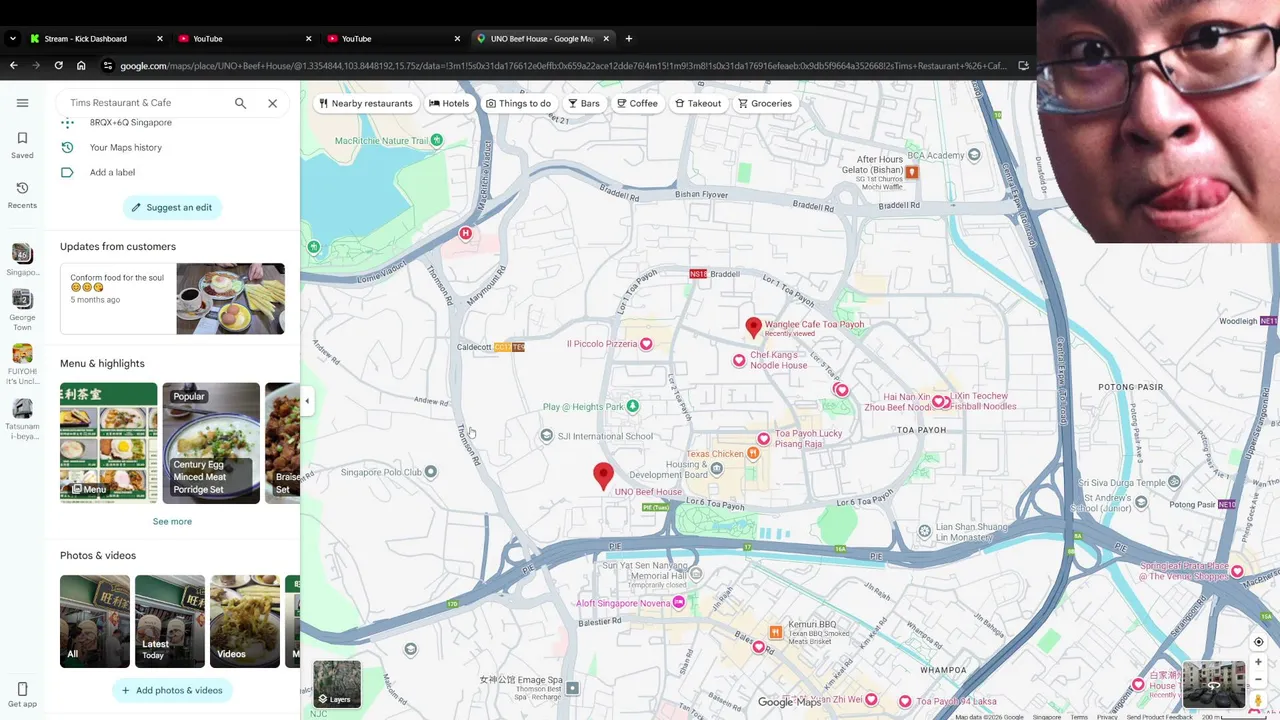Click the show your location button
Screen dimensions: 1280x720
pyautogui.click(x=1258, y=642)
